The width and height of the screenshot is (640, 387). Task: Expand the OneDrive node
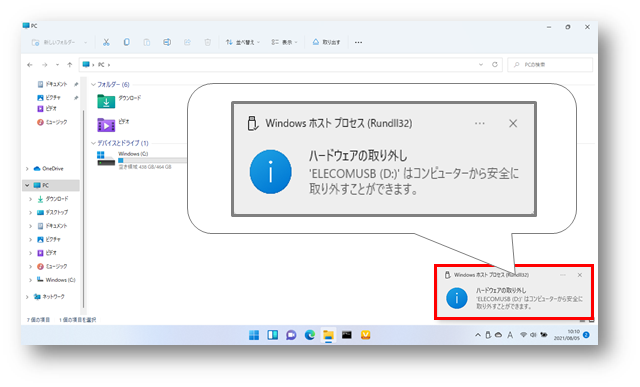[27, 169]
